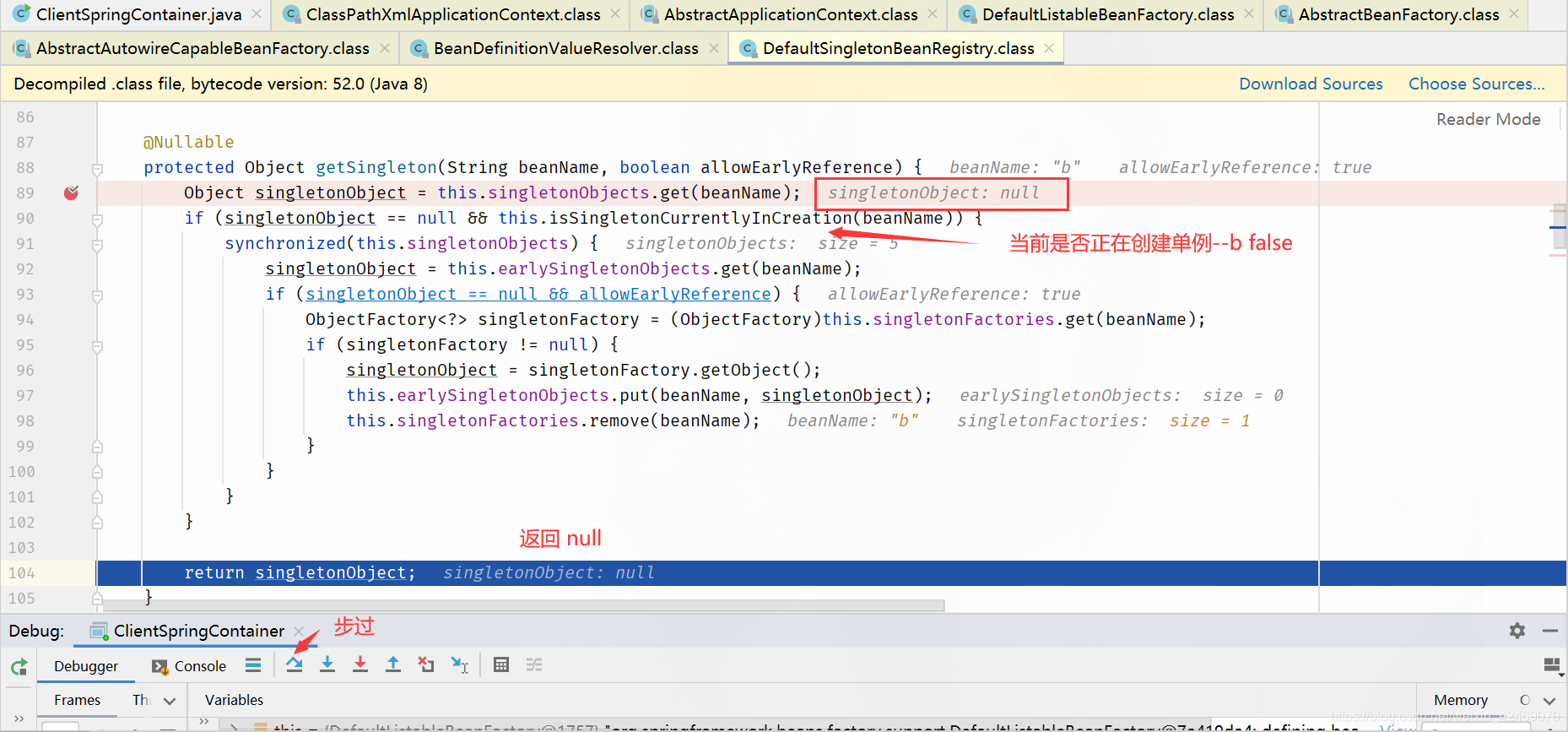Expand the left debug toolbar overflow chevrons
The height and width of the screenshot is (732, 1568).
(19, 718)
